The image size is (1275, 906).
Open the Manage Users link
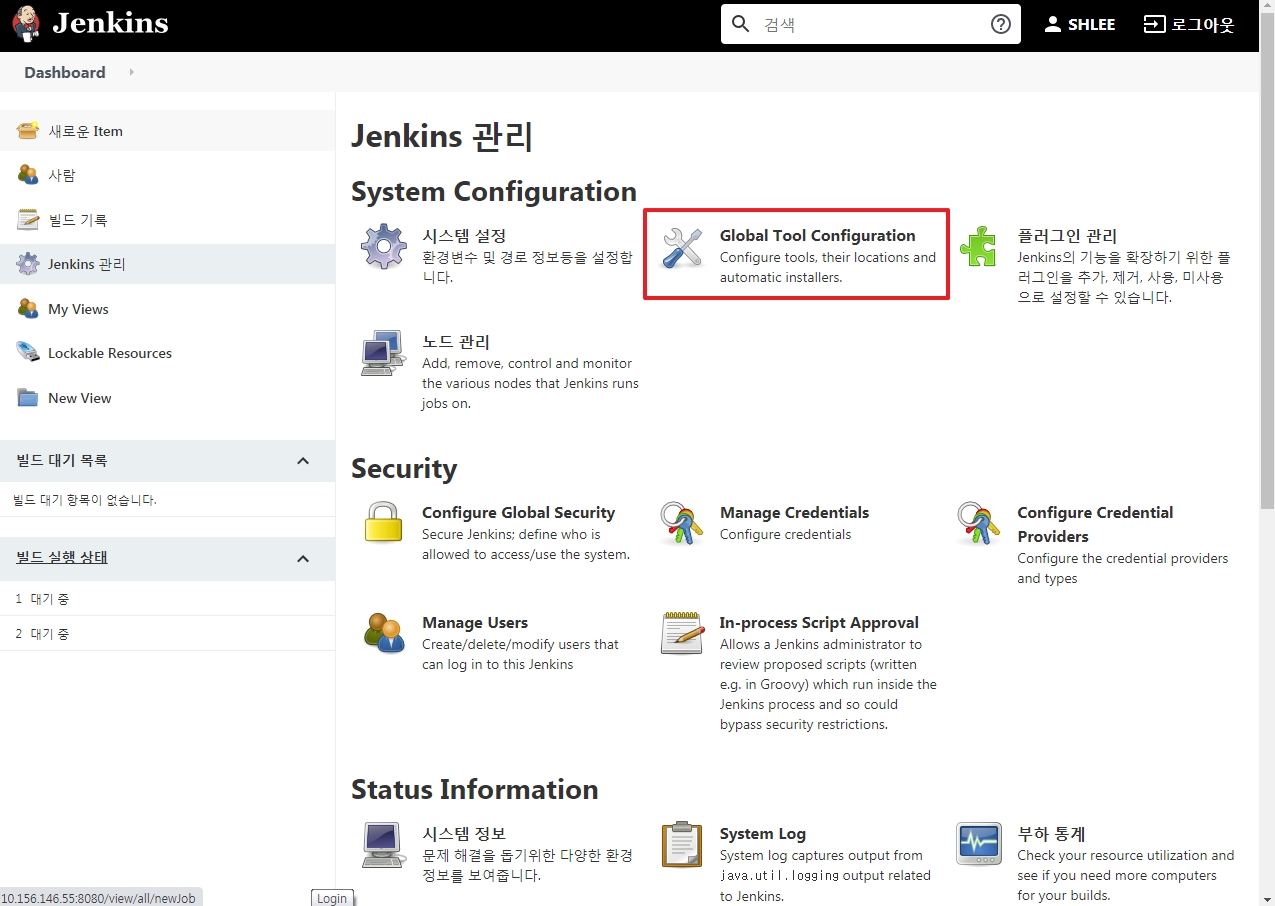click(x=475, y=623)
